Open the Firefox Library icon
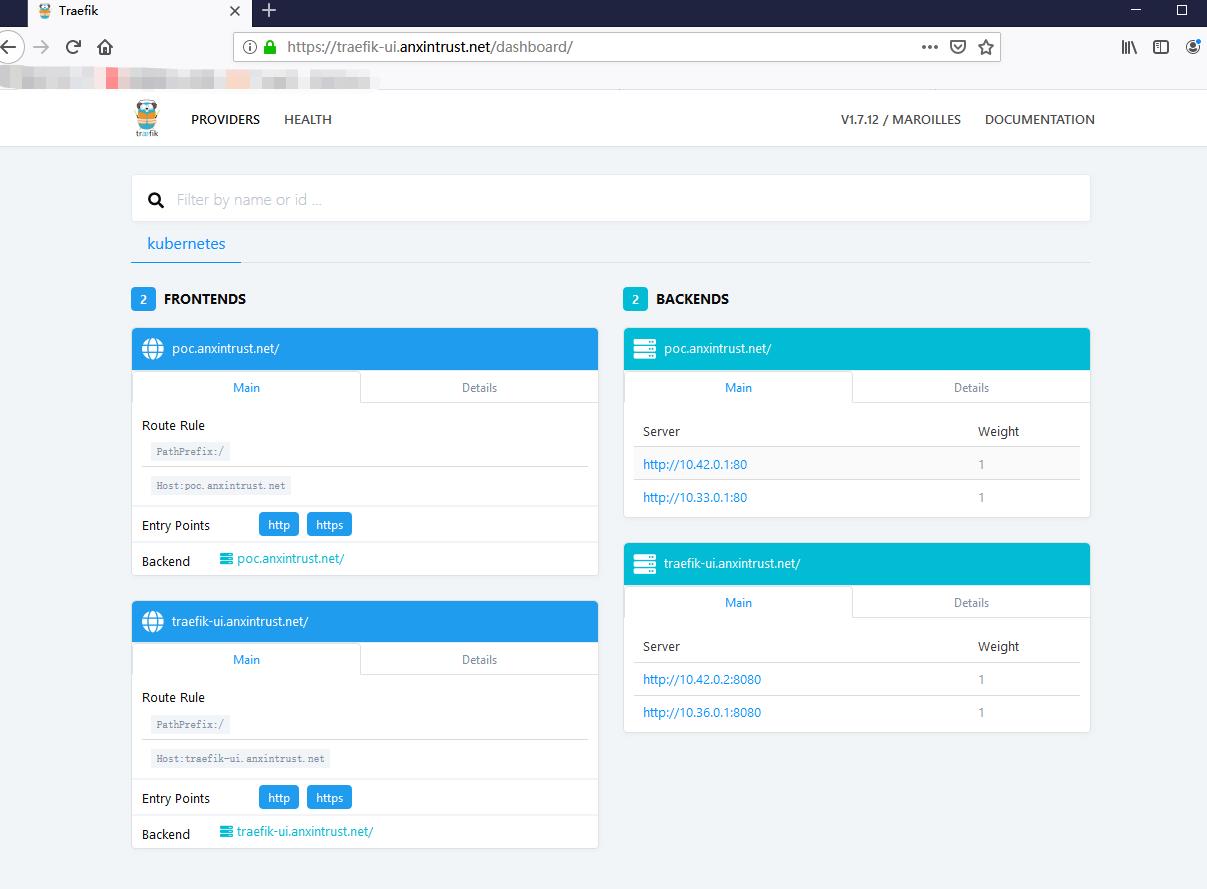 click(1128, 46)
